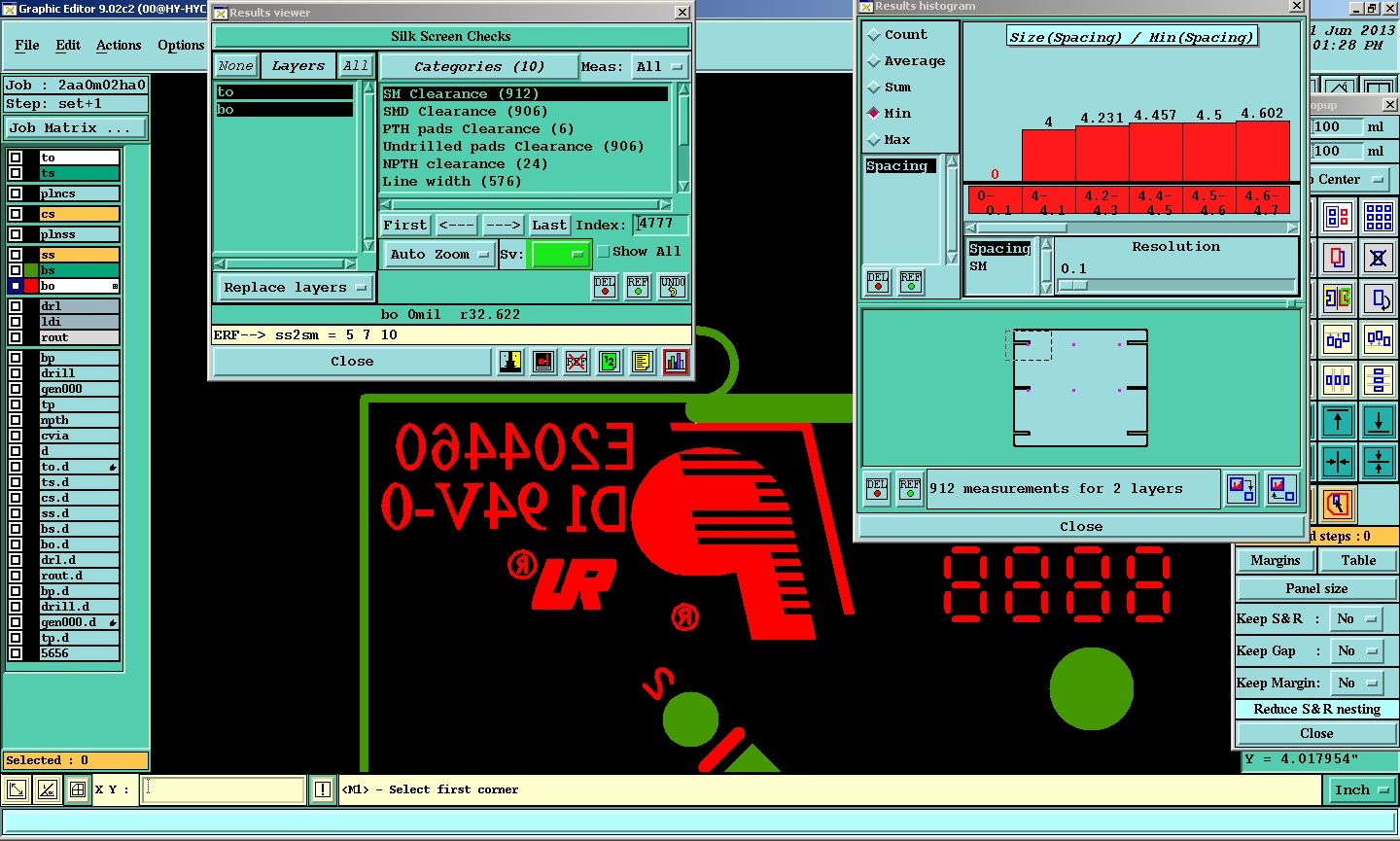Click the Margins button
The width and height of the screenshot is (1400, 841).
(x=1276, y=561)
